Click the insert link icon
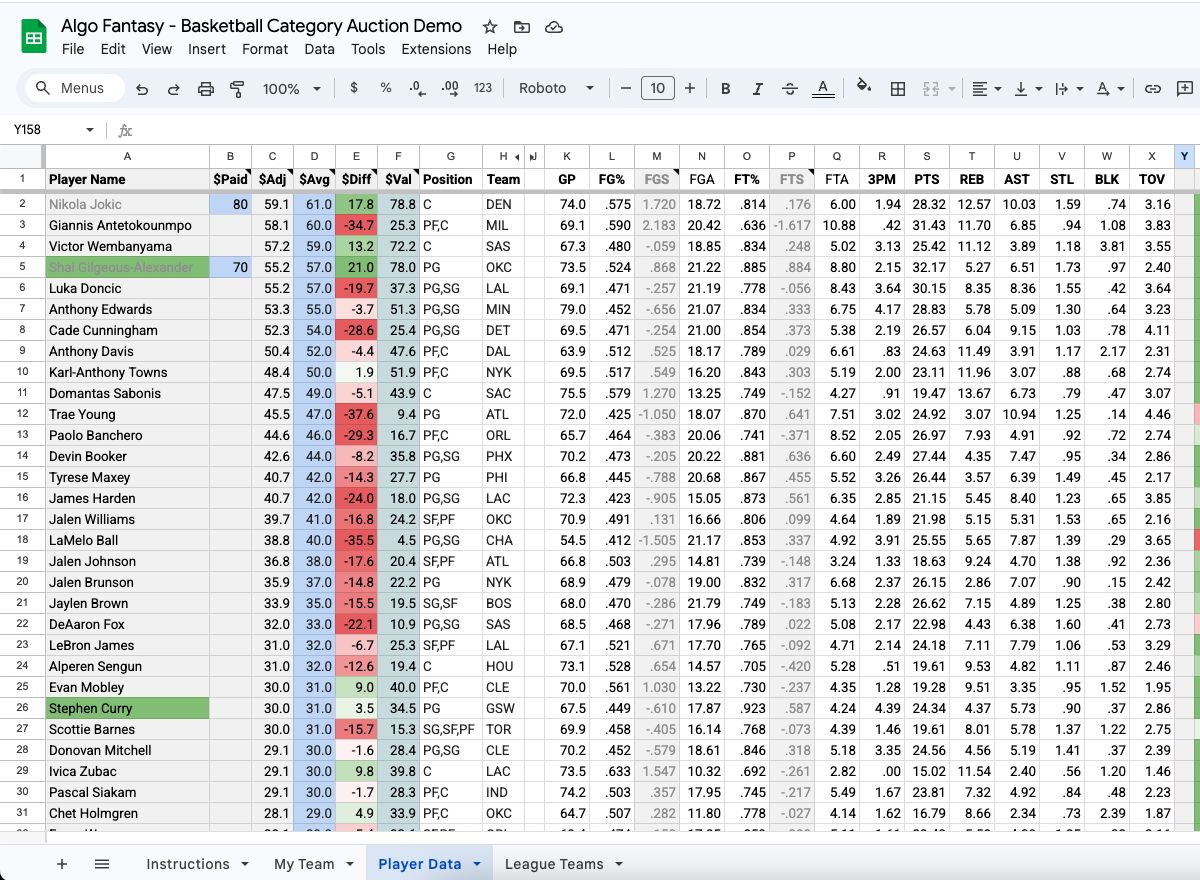 coord(1153,89)
